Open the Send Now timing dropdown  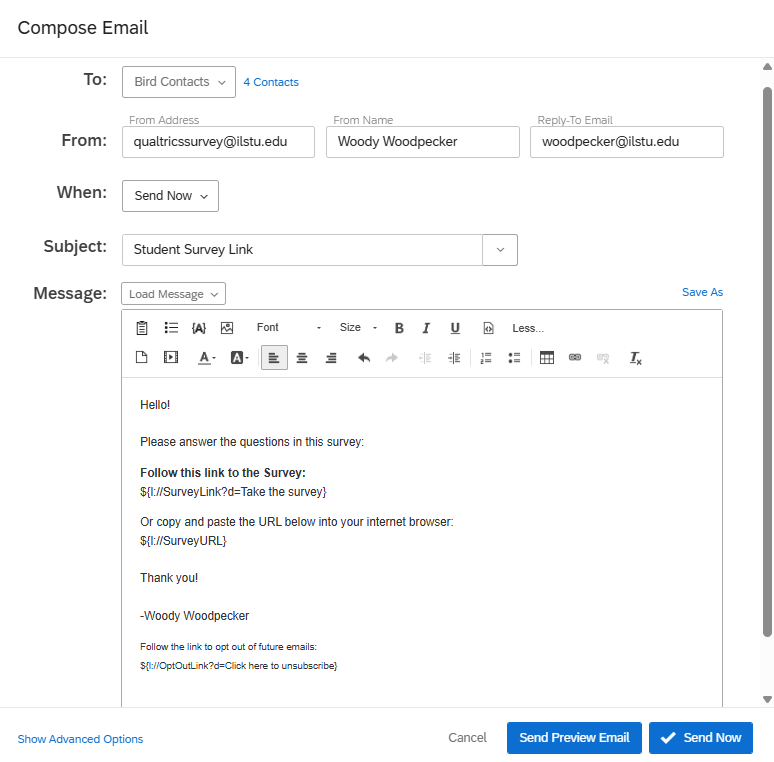[x=170, y=196]
